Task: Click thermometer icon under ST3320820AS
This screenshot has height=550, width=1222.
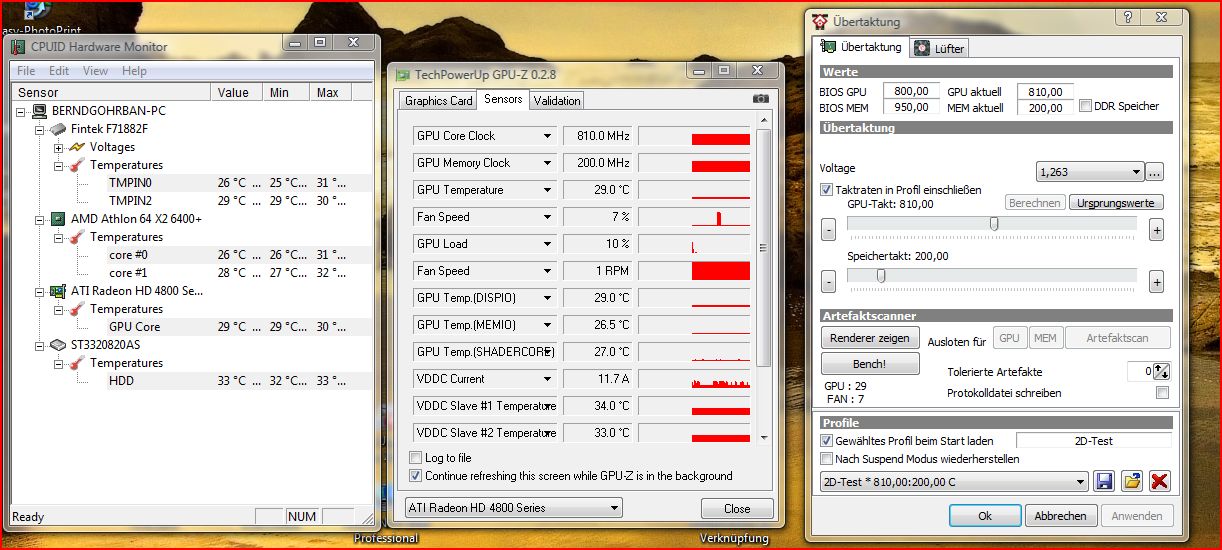Action: click(77, 363)
